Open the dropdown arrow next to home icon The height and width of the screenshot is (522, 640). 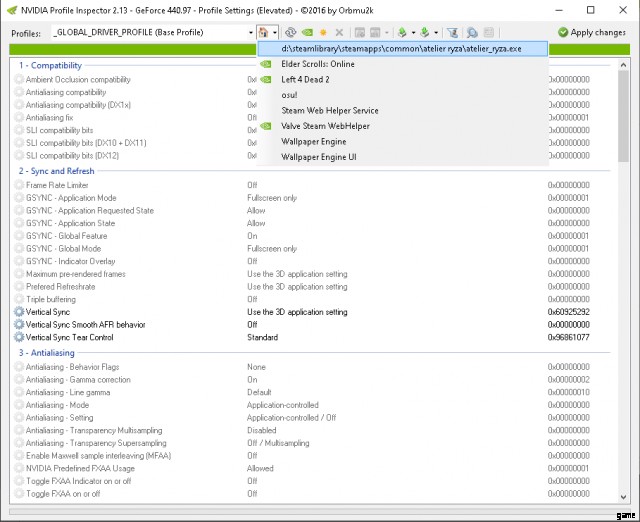[x=276, y=33]
